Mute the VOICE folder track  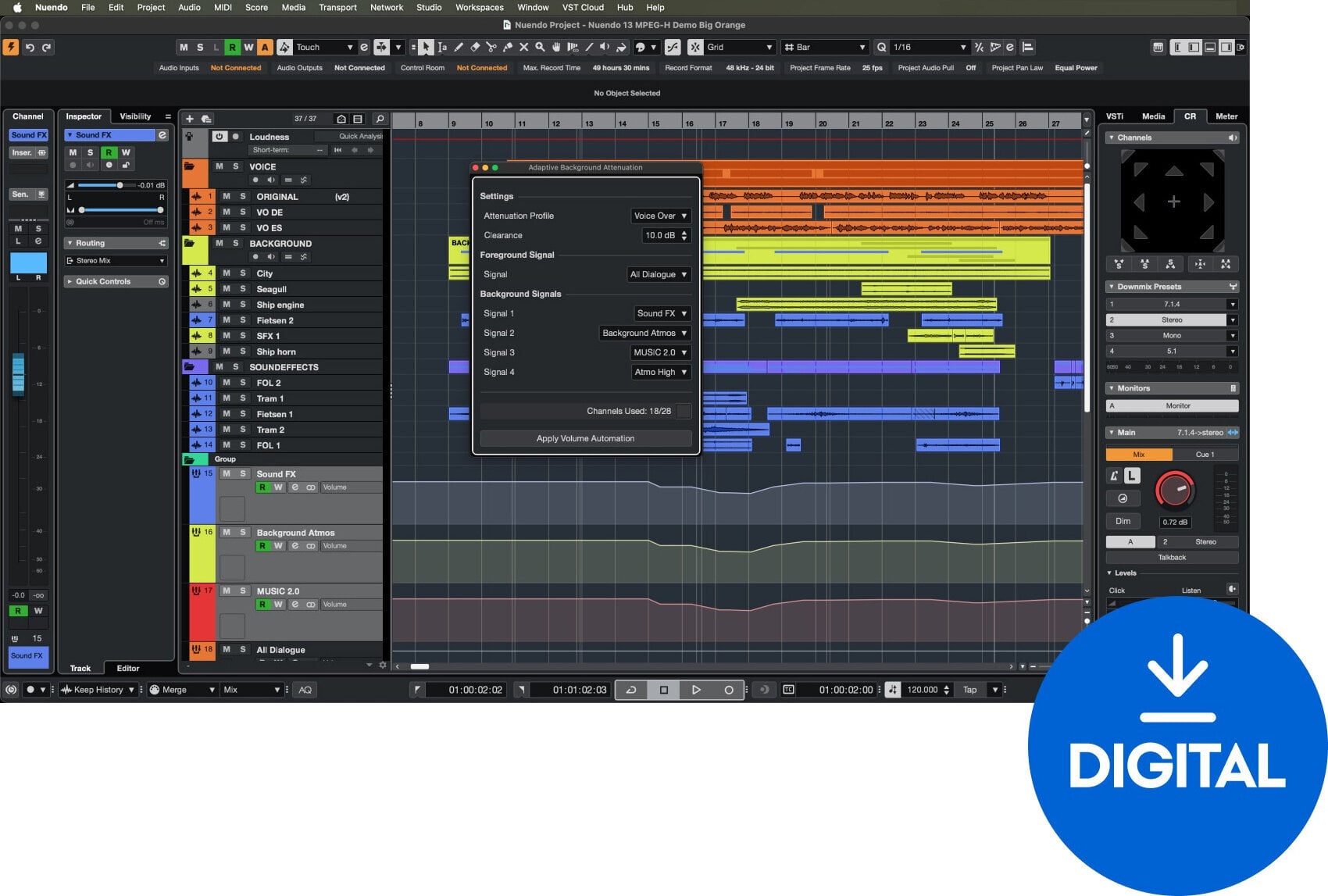click(x=220, y=166)
